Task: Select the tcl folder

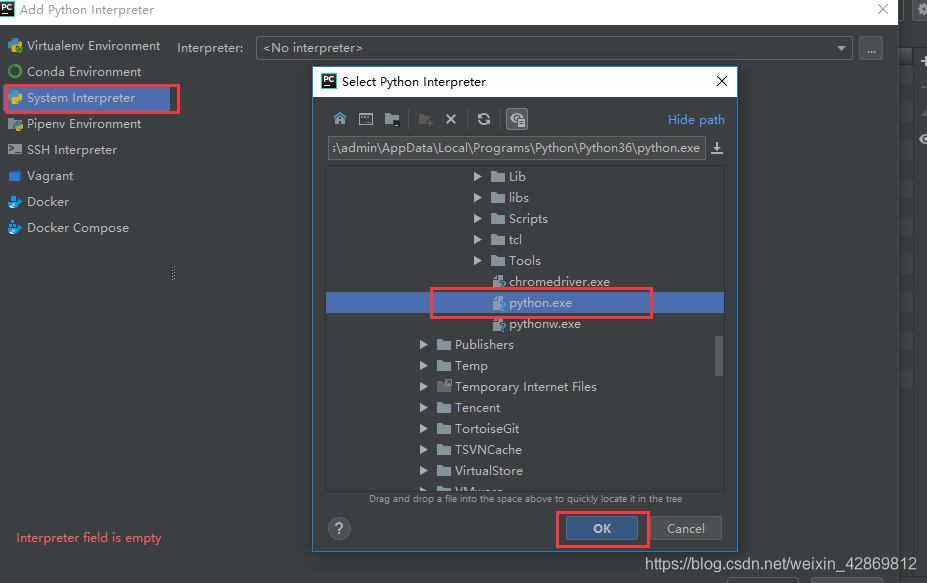Action: pos(507,239)
